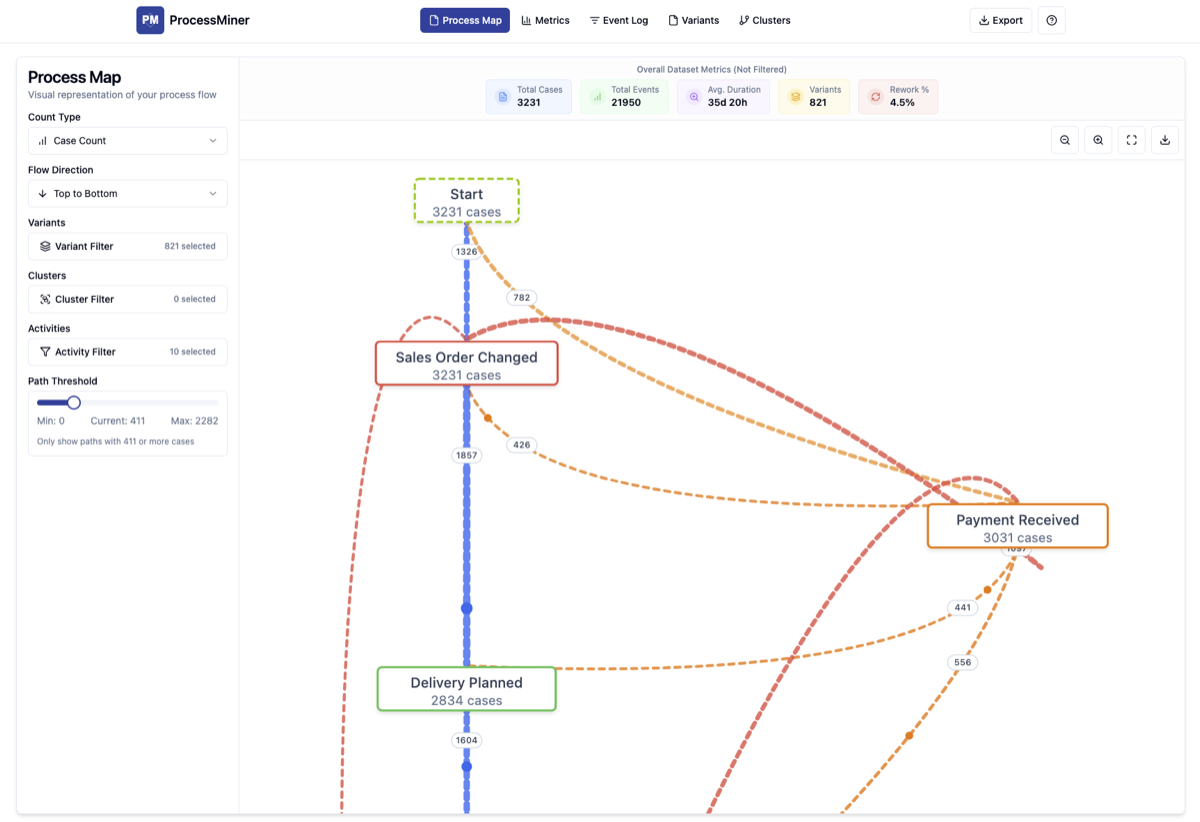The height and width of the screenshot is (822, 1200).
Task: Toggle fullscreen view of process map
Action: point(1131,140)
